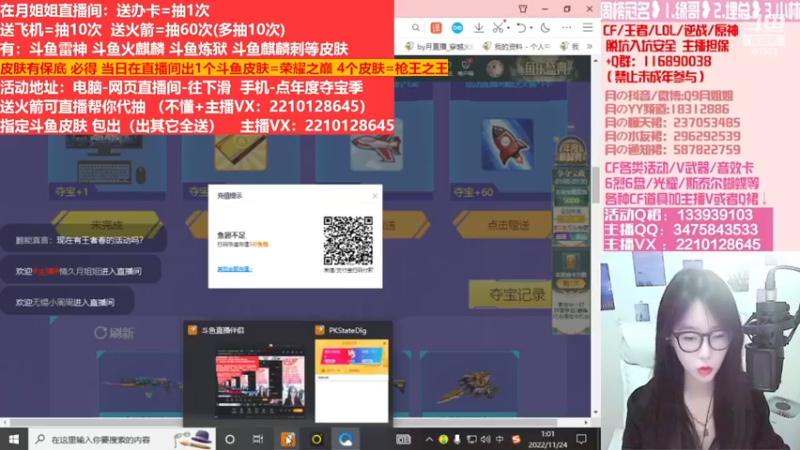Open the three-dot more tools icon
Image resolution: width=800 pixels, height=450 pixels.
(567, 28)
